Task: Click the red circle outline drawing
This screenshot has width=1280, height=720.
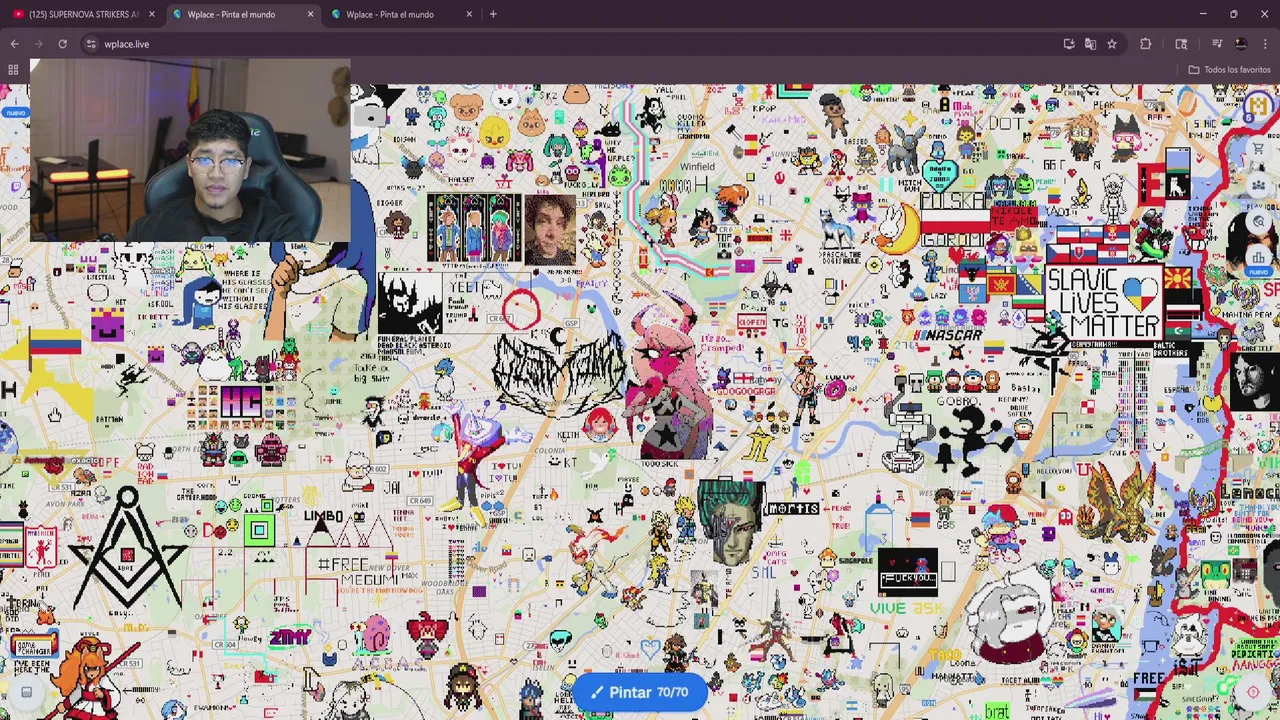Action: [x=521, y=307]
